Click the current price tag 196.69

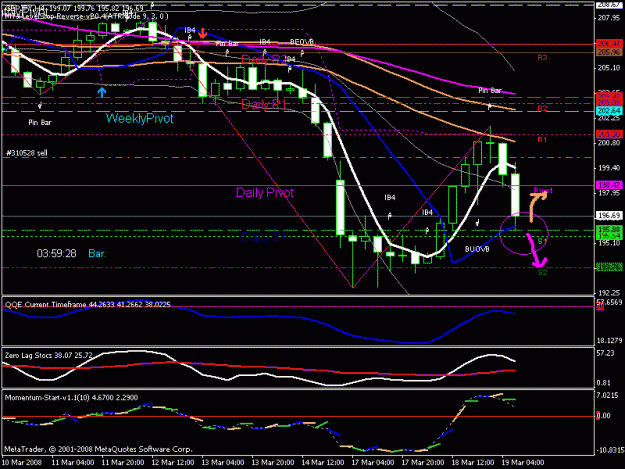click(609, 216)
